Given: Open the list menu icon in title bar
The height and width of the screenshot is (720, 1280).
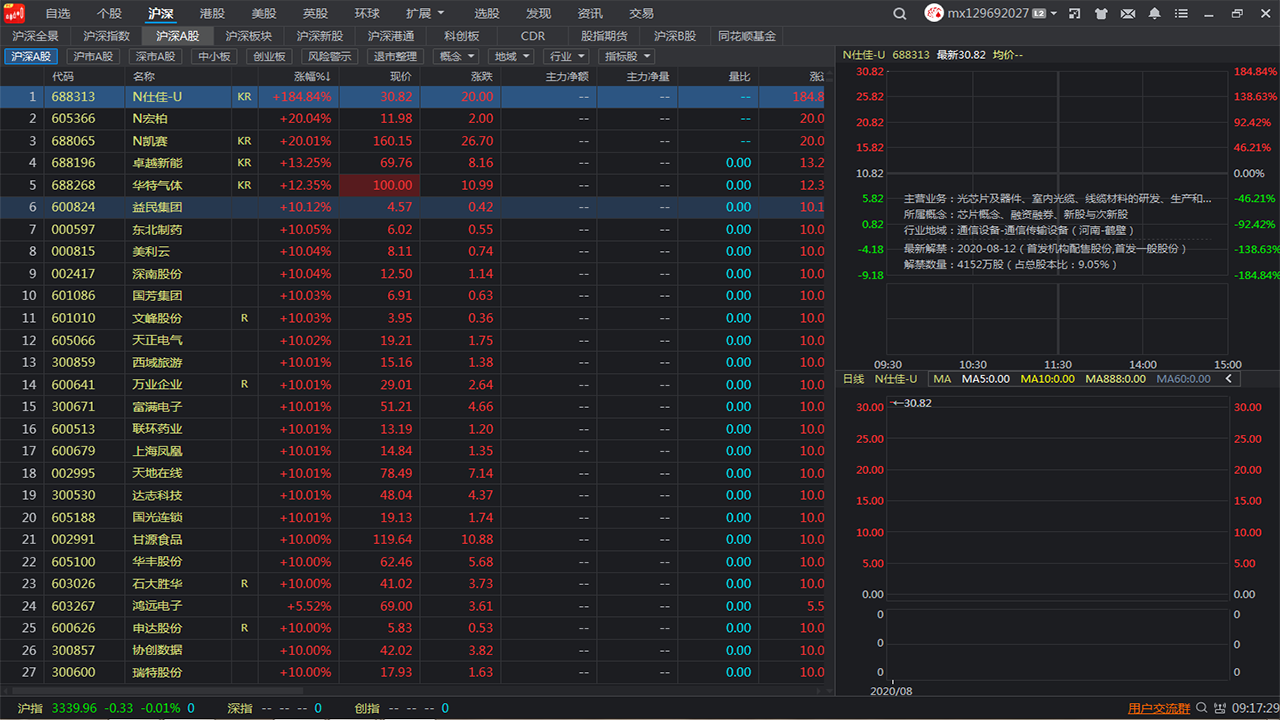Looking at the screenshot, I should [1182, 13].
